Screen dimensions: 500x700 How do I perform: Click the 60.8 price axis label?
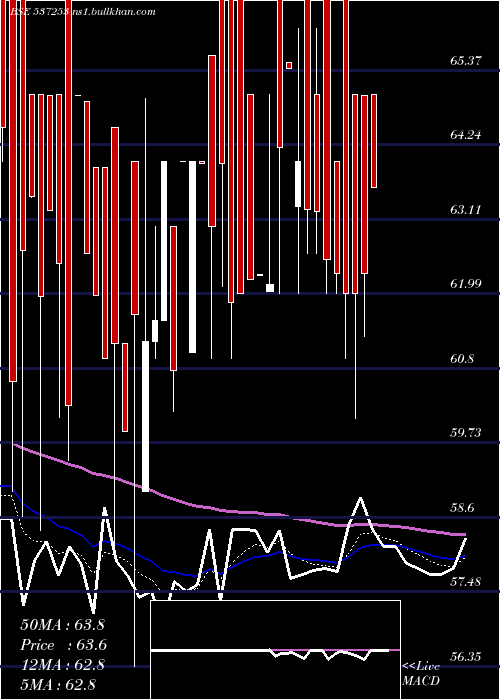point(462,358)
